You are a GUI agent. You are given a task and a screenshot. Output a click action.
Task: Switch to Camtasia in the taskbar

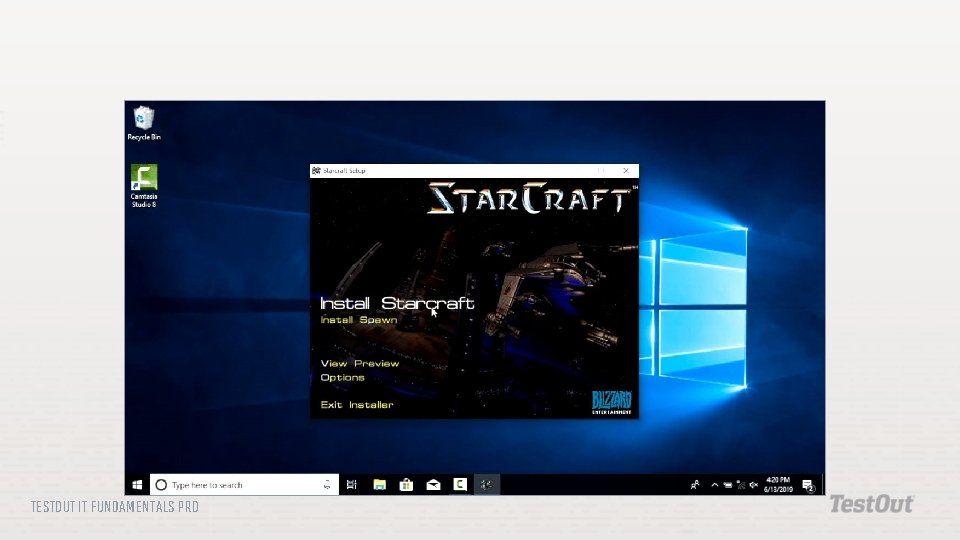[460, 485]
